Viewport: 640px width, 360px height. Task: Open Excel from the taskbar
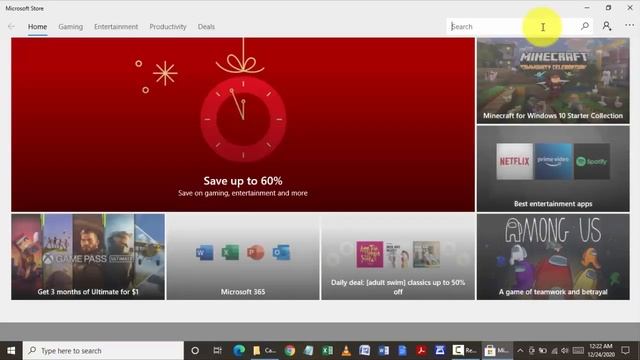pos(327,351)
